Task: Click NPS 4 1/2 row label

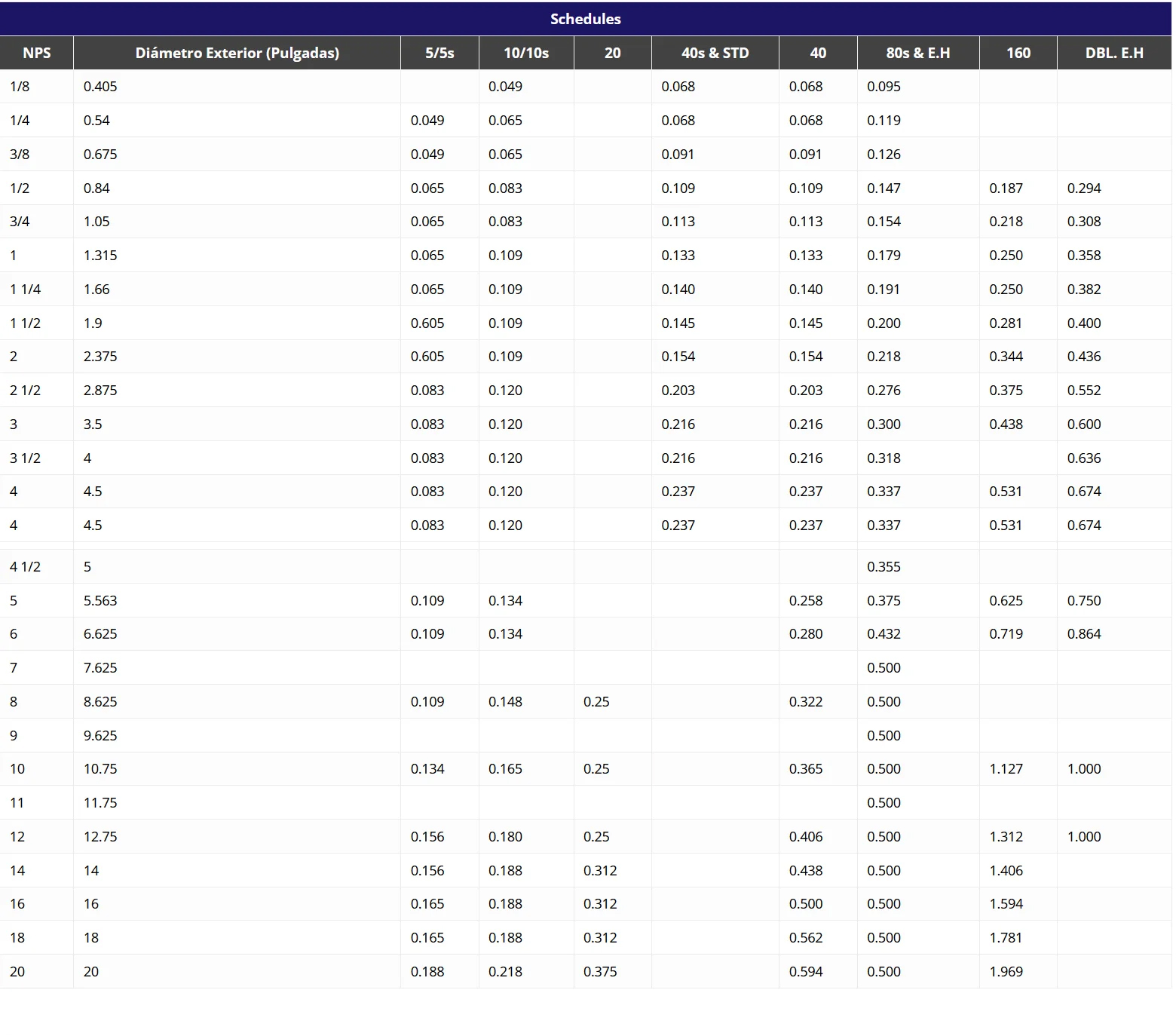Action: point(25,567)
